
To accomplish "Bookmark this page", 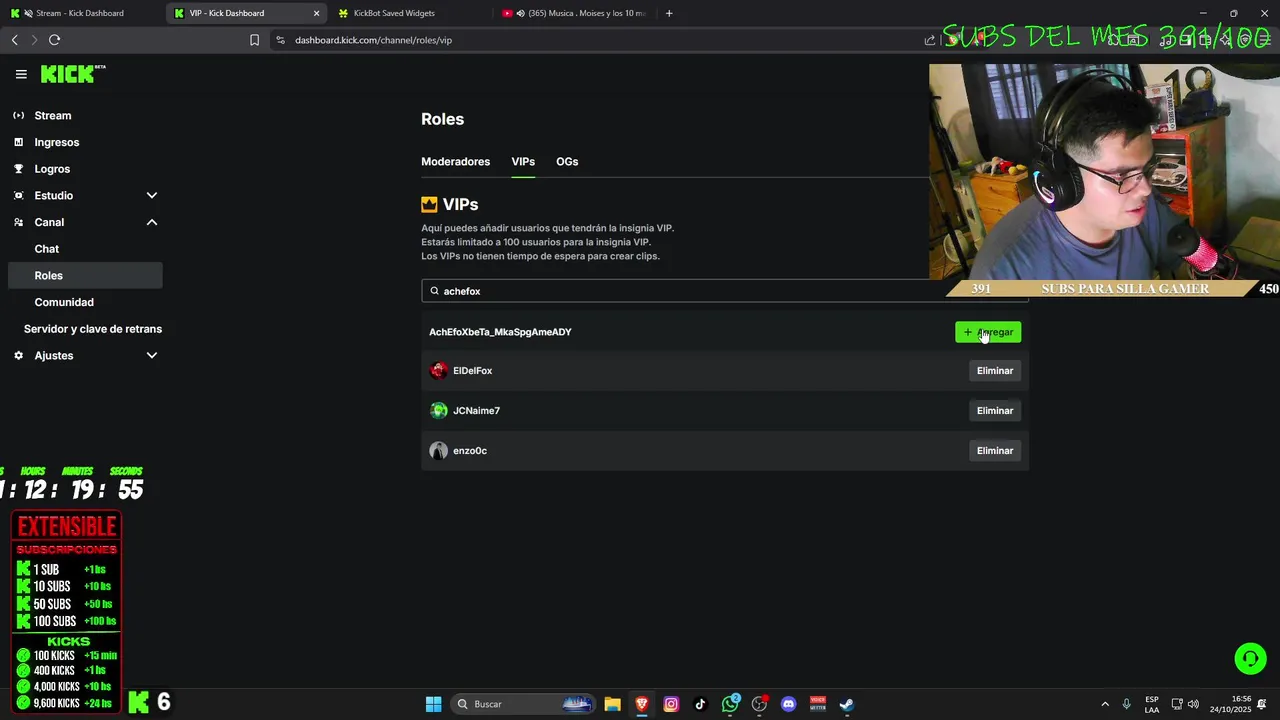I will coord(254,40).
